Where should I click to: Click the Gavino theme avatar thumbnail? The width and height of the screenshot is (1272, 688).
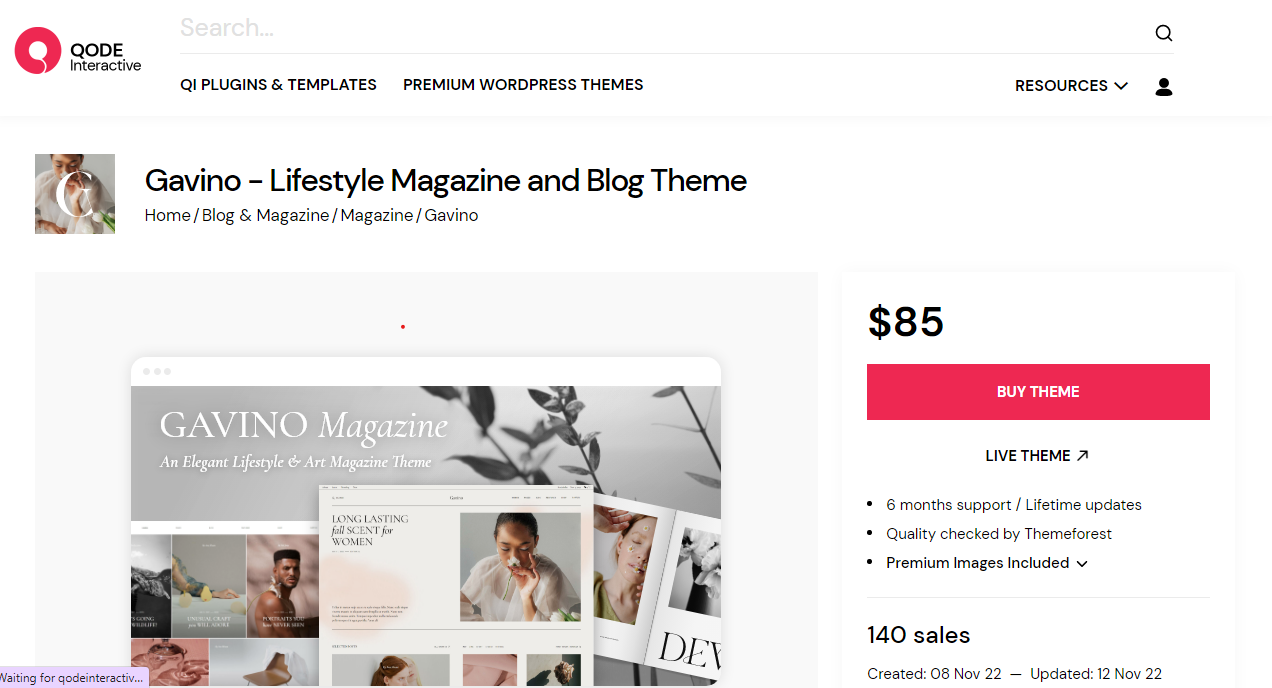click(75, 194)
